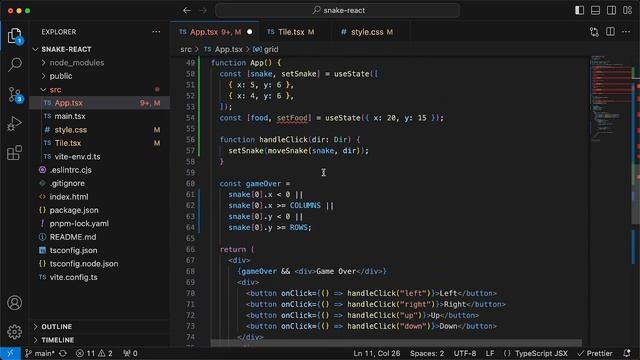This screenshot has height=360, width=640.
Task: Click the horizontal scrollbar under the editor
Action: click(396, 343)
